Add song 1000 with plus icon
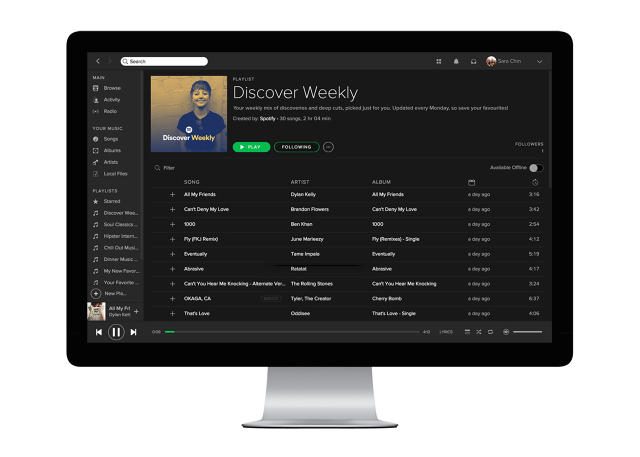Image resolution: width=640 pixels, height=457 pixels. (x=172, y=224)
